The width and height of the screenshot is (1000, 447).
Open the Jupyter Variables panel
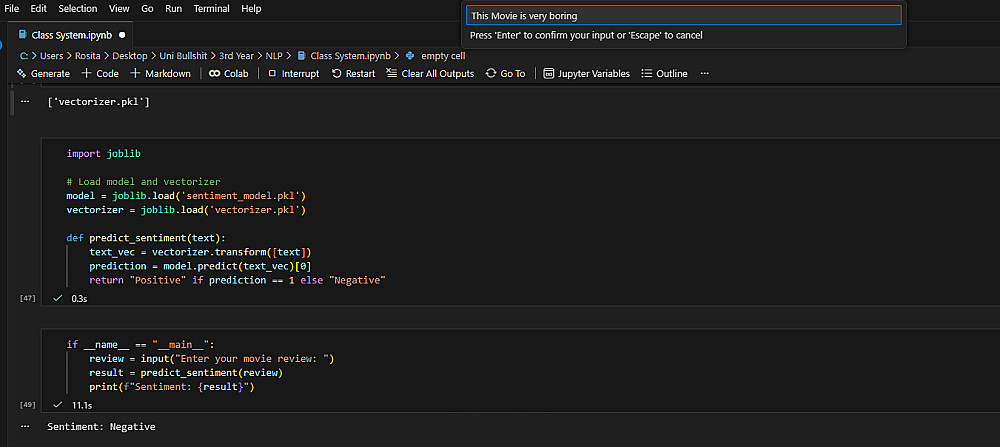586,74
